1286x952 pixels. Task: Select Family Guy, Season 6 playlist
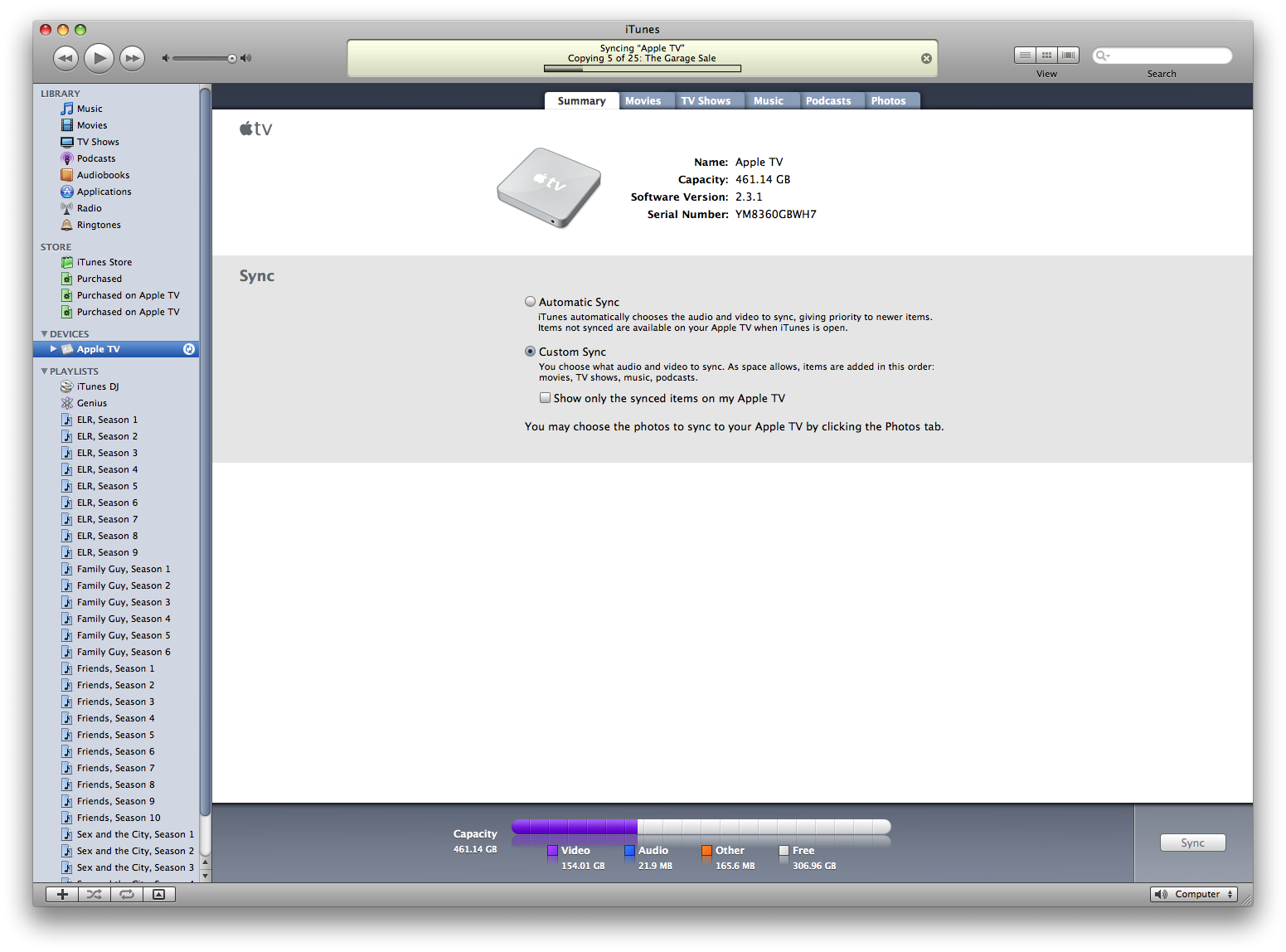click(x=116, y=652)
